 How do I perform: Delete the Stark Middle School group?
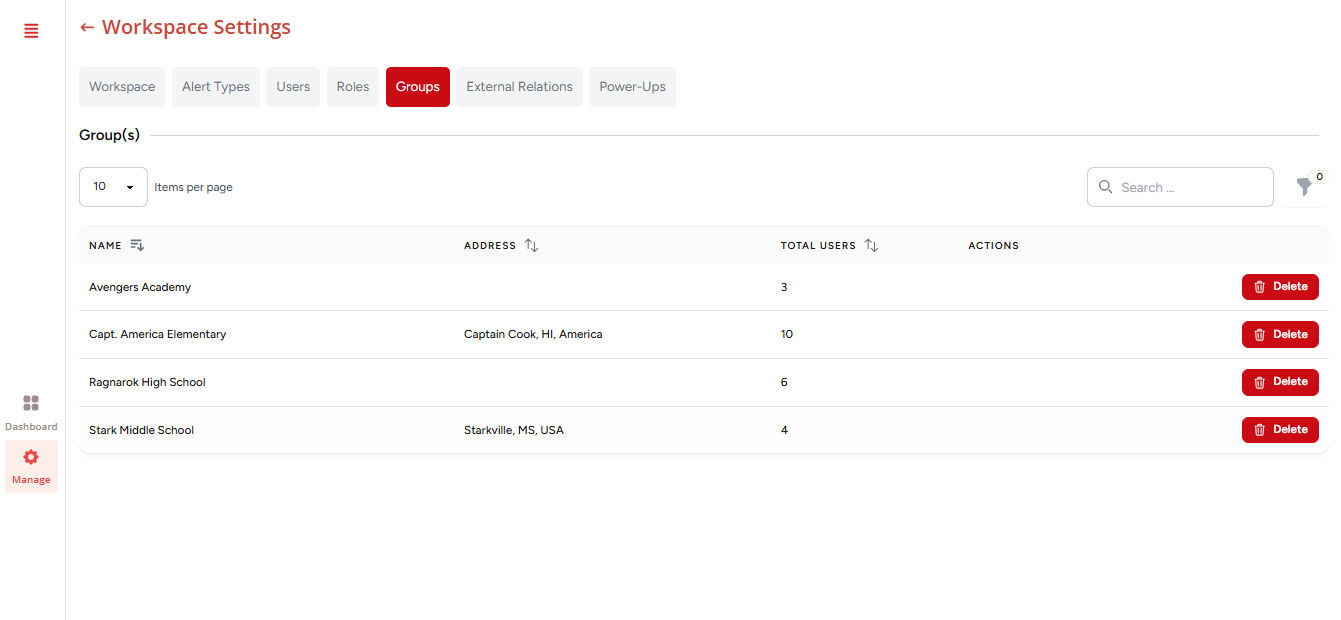coord(1279,430)
